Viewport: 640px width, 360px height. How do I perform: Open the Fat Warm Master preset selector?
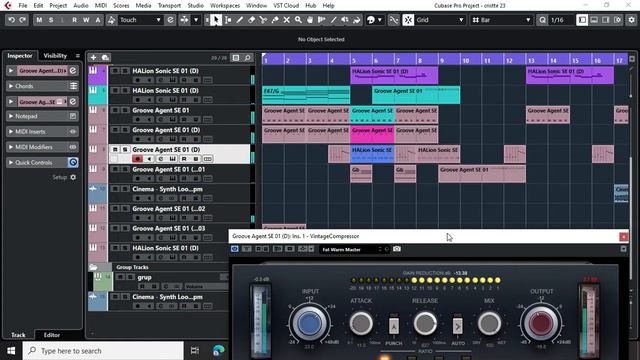[354, 249]
